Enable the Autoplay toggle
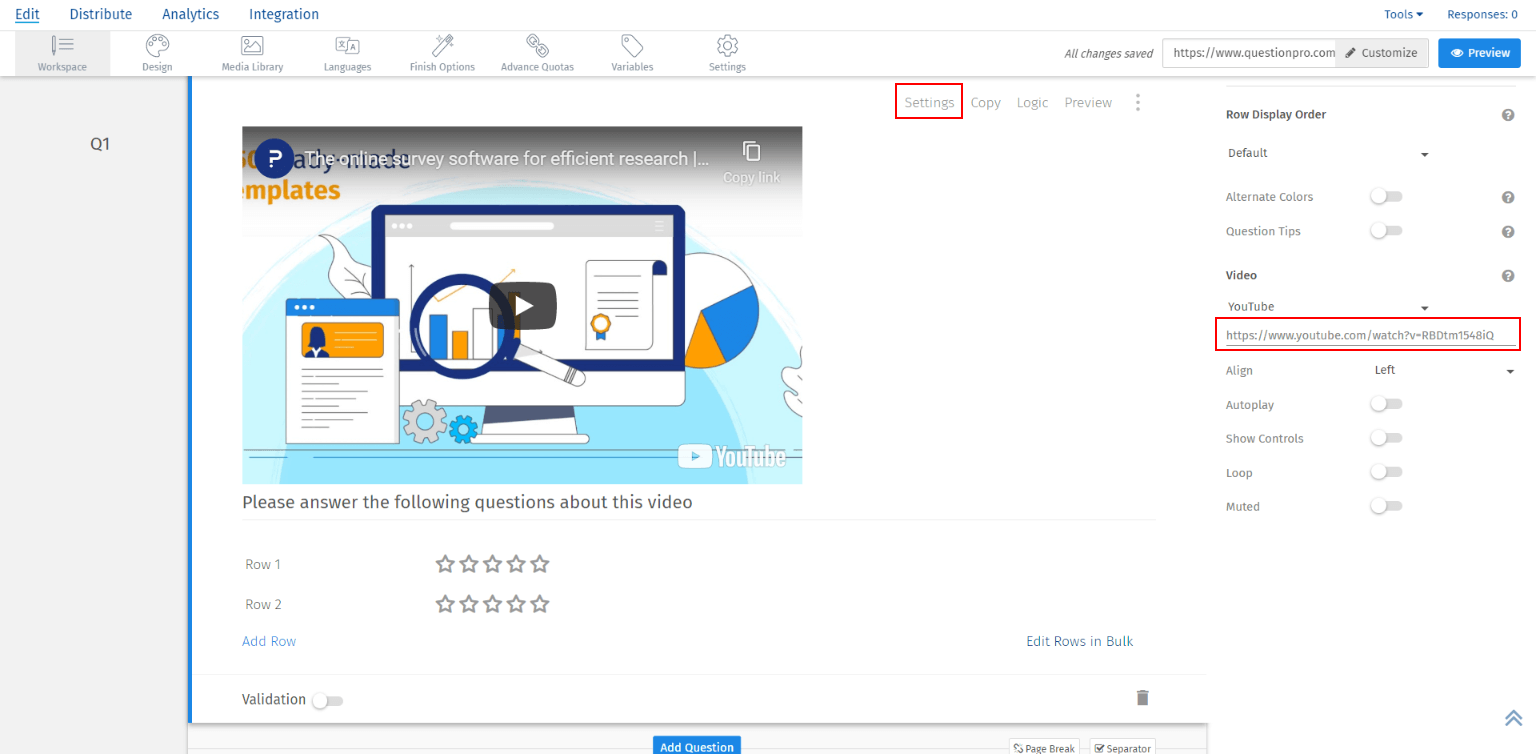Image resolution: width=1536 pixels, height=754 pixels. click(x=1386, y=403)
